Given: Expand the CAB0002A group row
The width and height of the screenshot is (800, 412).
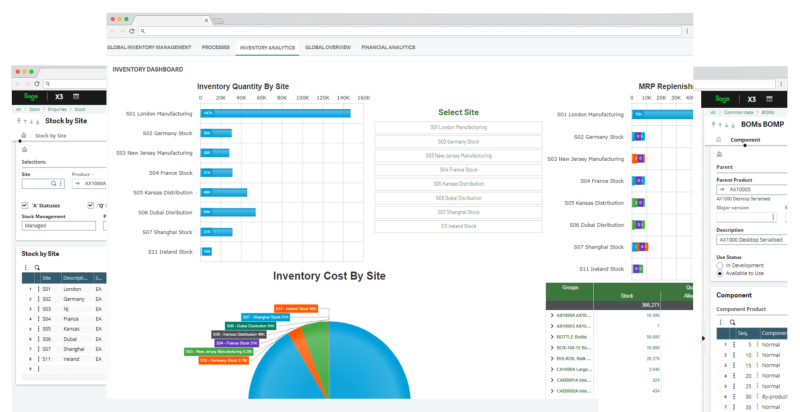Looking at the screenshot, I should click(x=552, y=391).
